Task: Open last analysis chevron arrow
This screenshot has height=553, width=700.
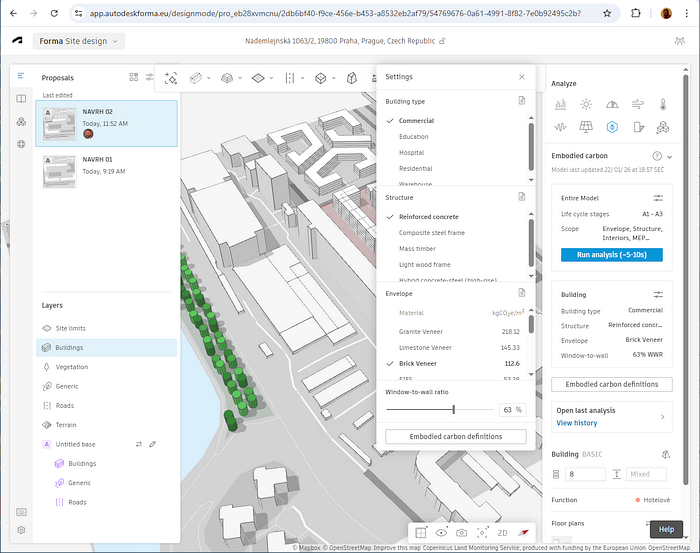Action: (x=662, y=417)
